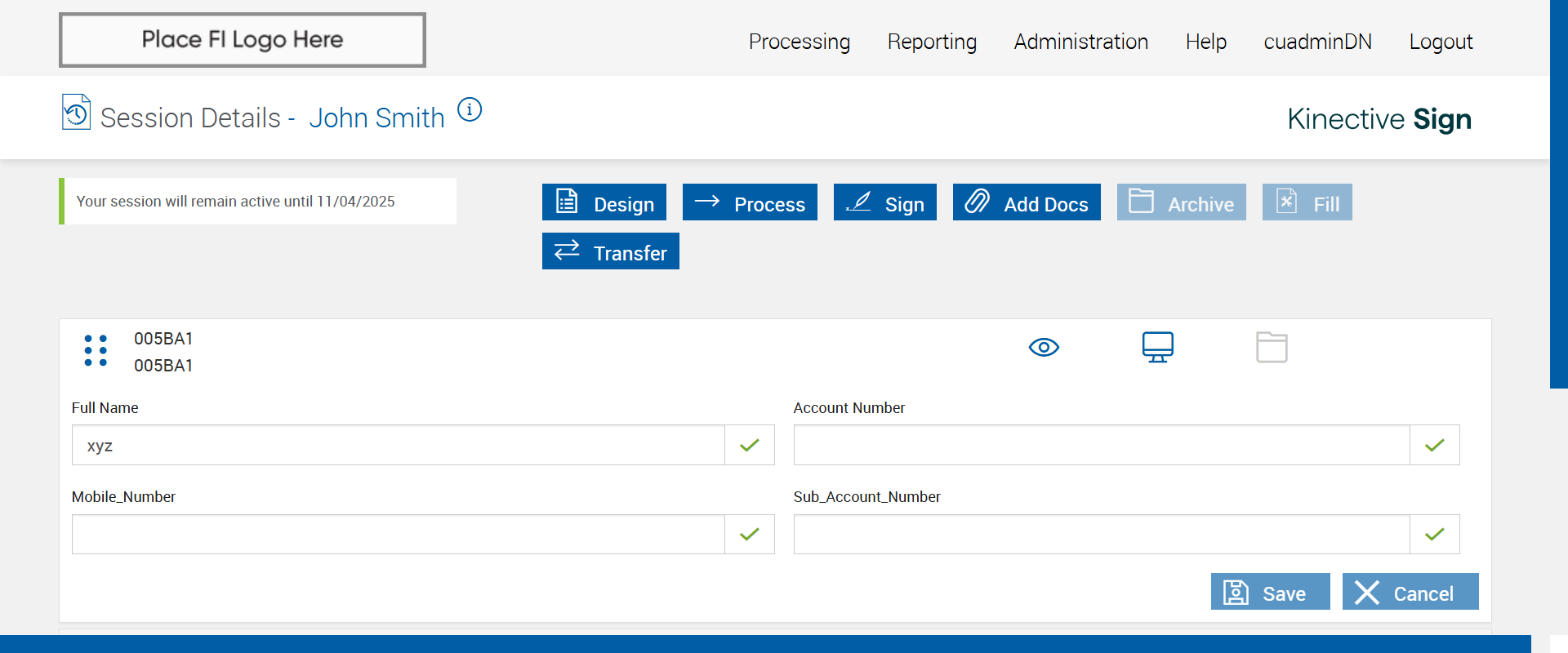Start the Process action
Image resolution: width=1568 pixels, height=653 pixels.
(x=750, y=202)
